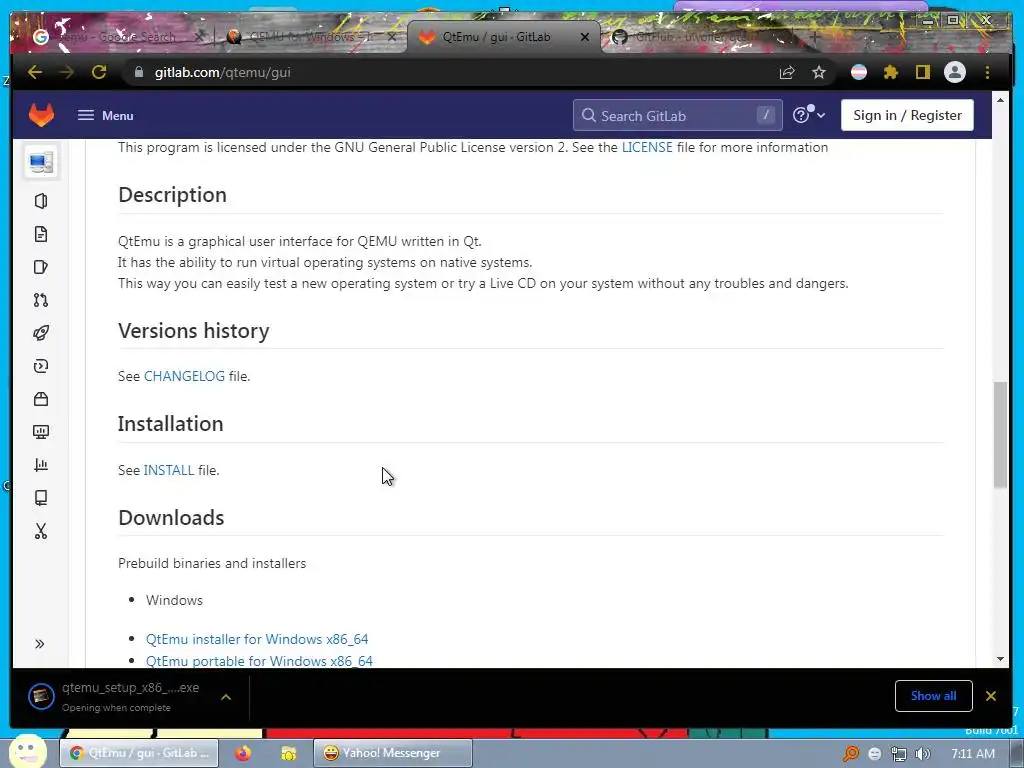The width and height of the screenshot is (1024, 768).
Task: Click the round extension icon beside the star
Action: 859,72
